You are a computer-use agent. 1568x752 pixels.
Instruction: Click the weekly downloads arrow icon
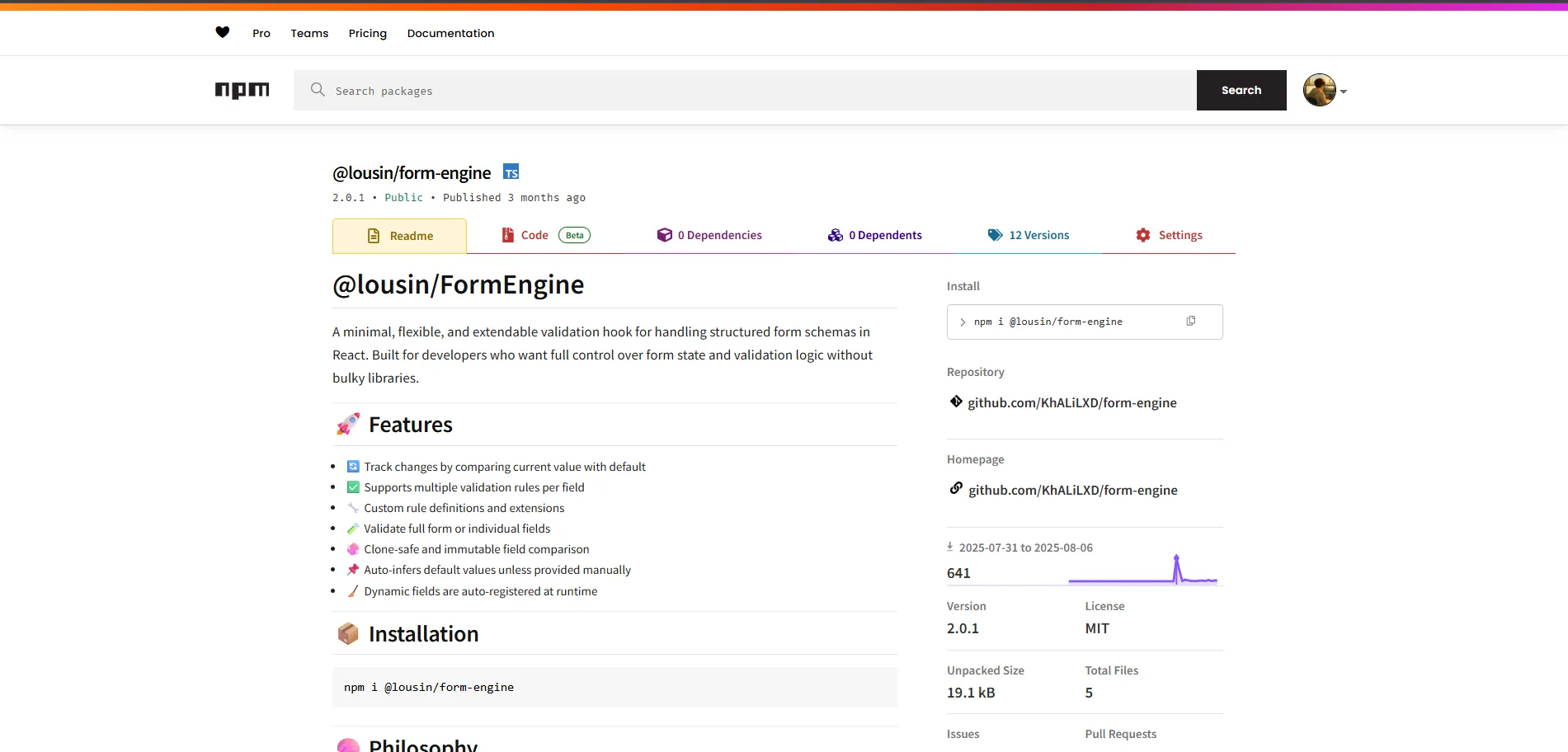tap(950, 547)
